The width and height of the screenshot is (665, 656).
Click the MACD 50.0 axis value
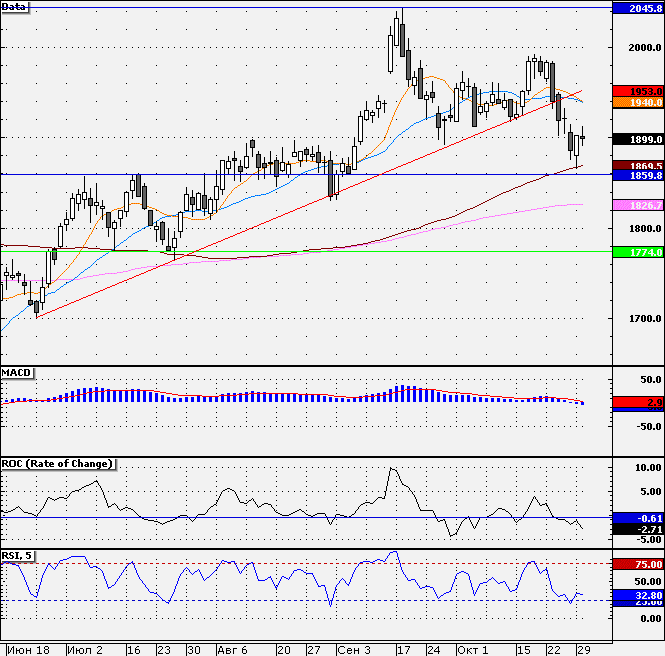tap(651, 380)
